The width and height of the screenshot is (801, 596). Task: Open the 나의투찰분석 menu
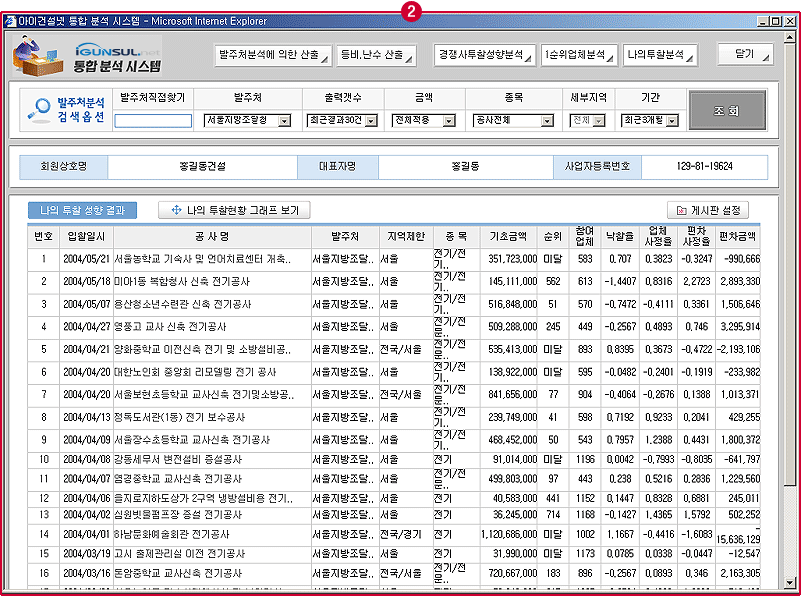pos(660,55)
